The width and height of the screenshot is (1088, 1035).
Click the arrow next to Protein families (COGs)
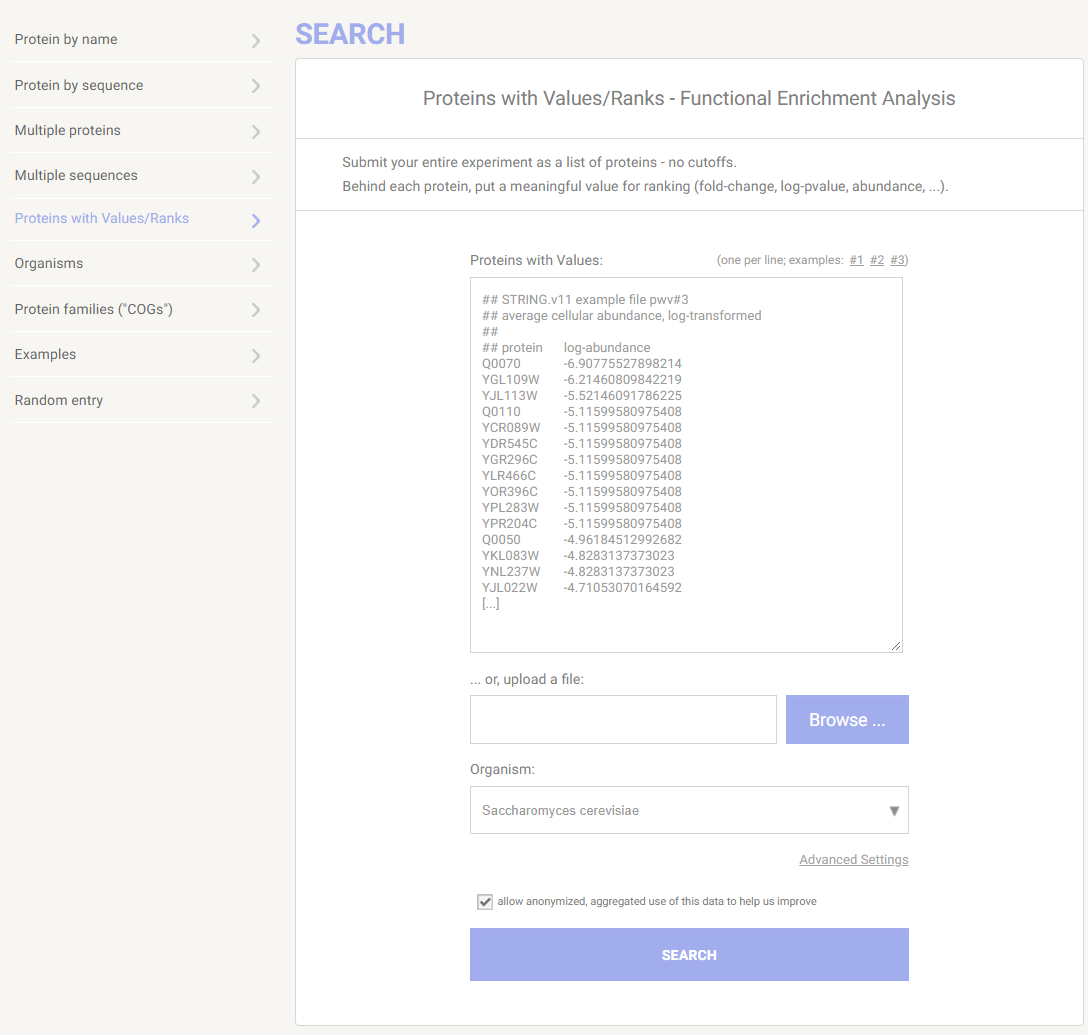click(x=256, y=310)
